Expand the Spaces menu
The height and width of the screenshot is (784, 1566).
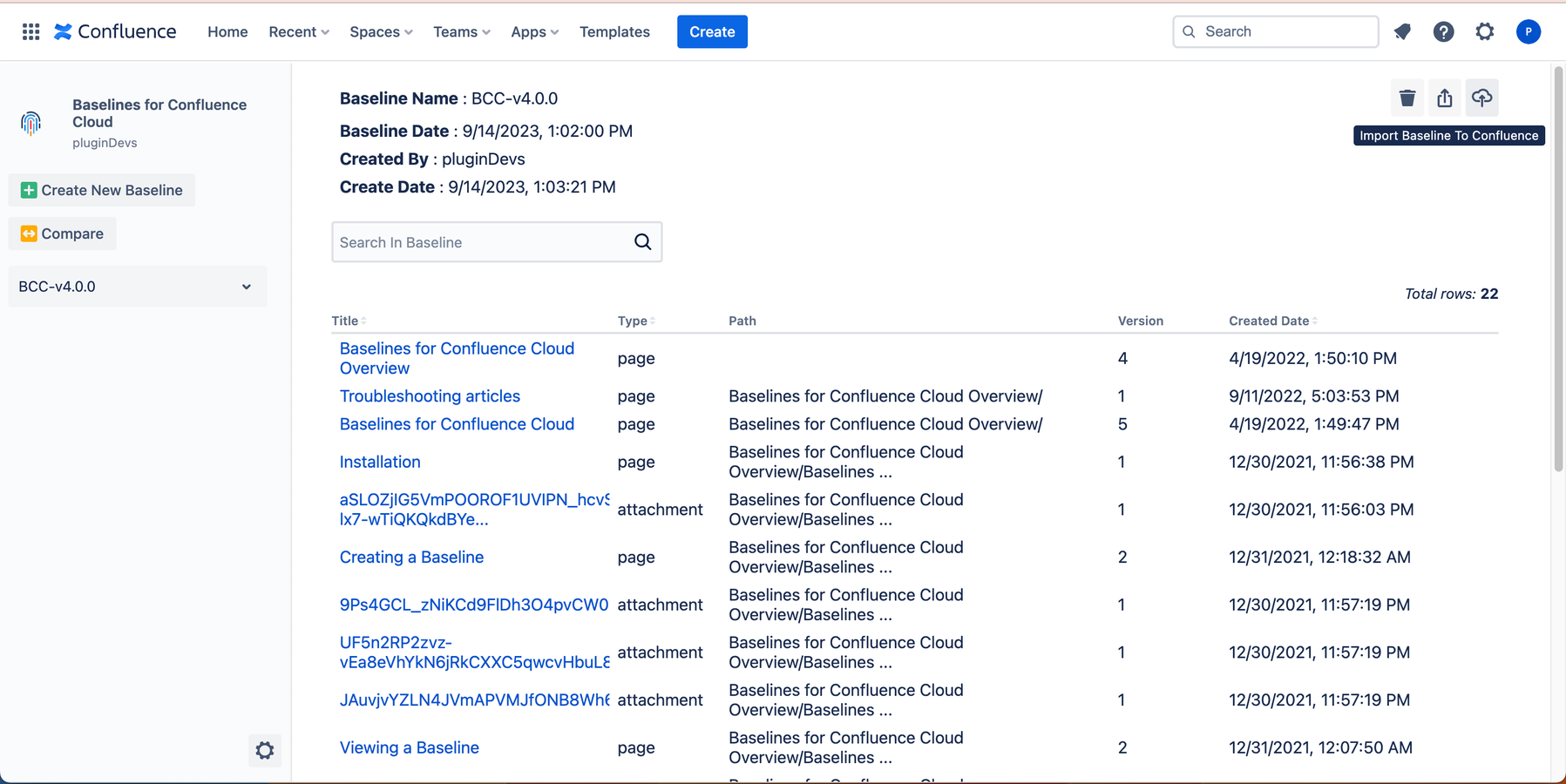(381, 31)
